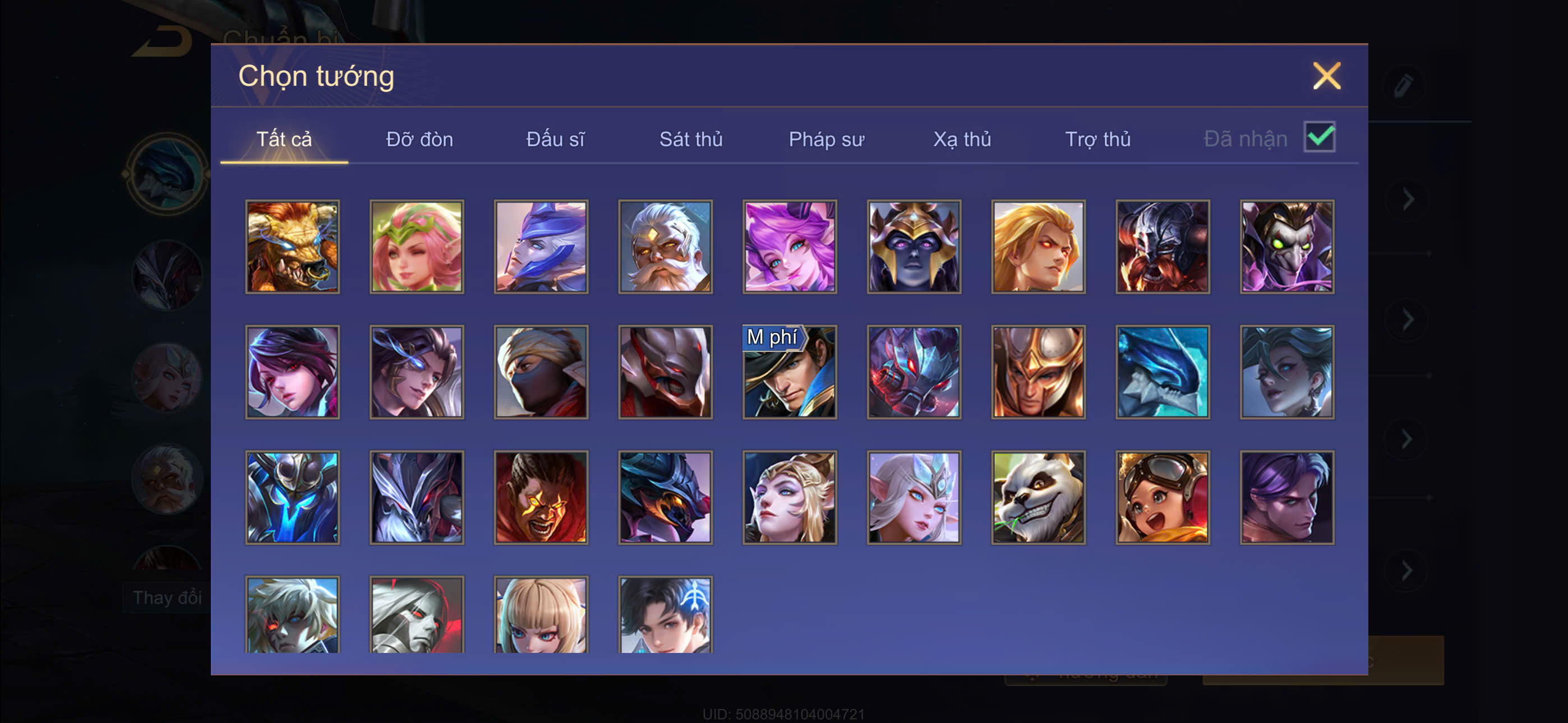The image size is (1568, 723).
Task: Select the blue shark creature hero
Action: point(1163,372)
